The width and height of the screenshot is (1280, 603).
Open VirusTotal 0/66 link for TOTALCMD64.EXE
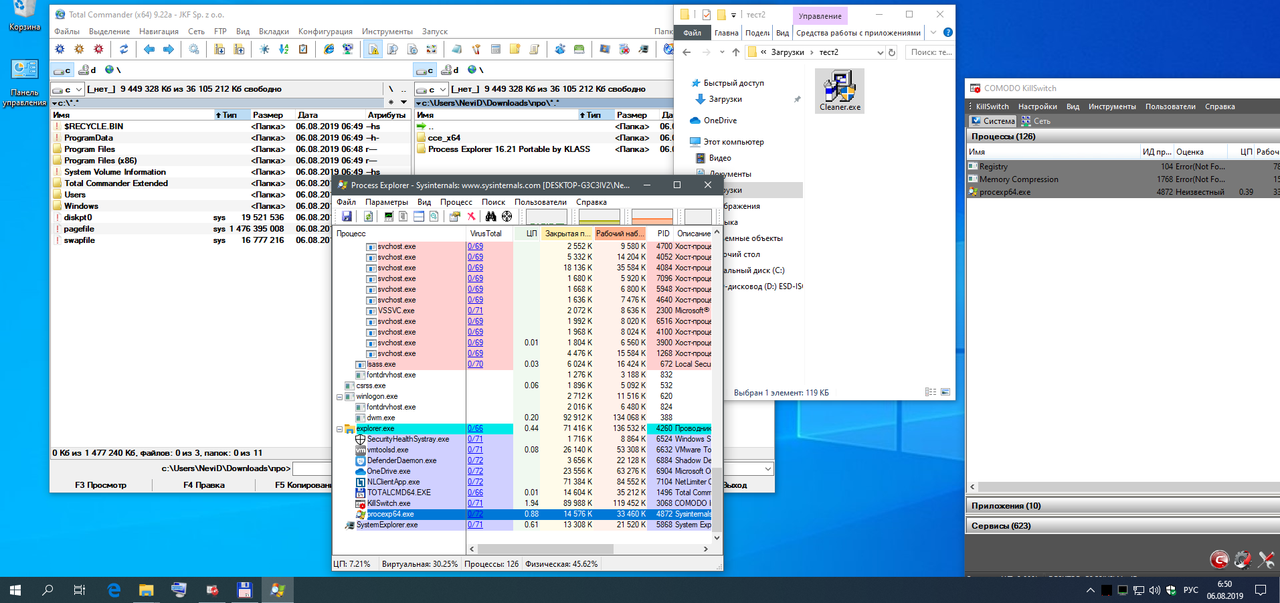475,492
